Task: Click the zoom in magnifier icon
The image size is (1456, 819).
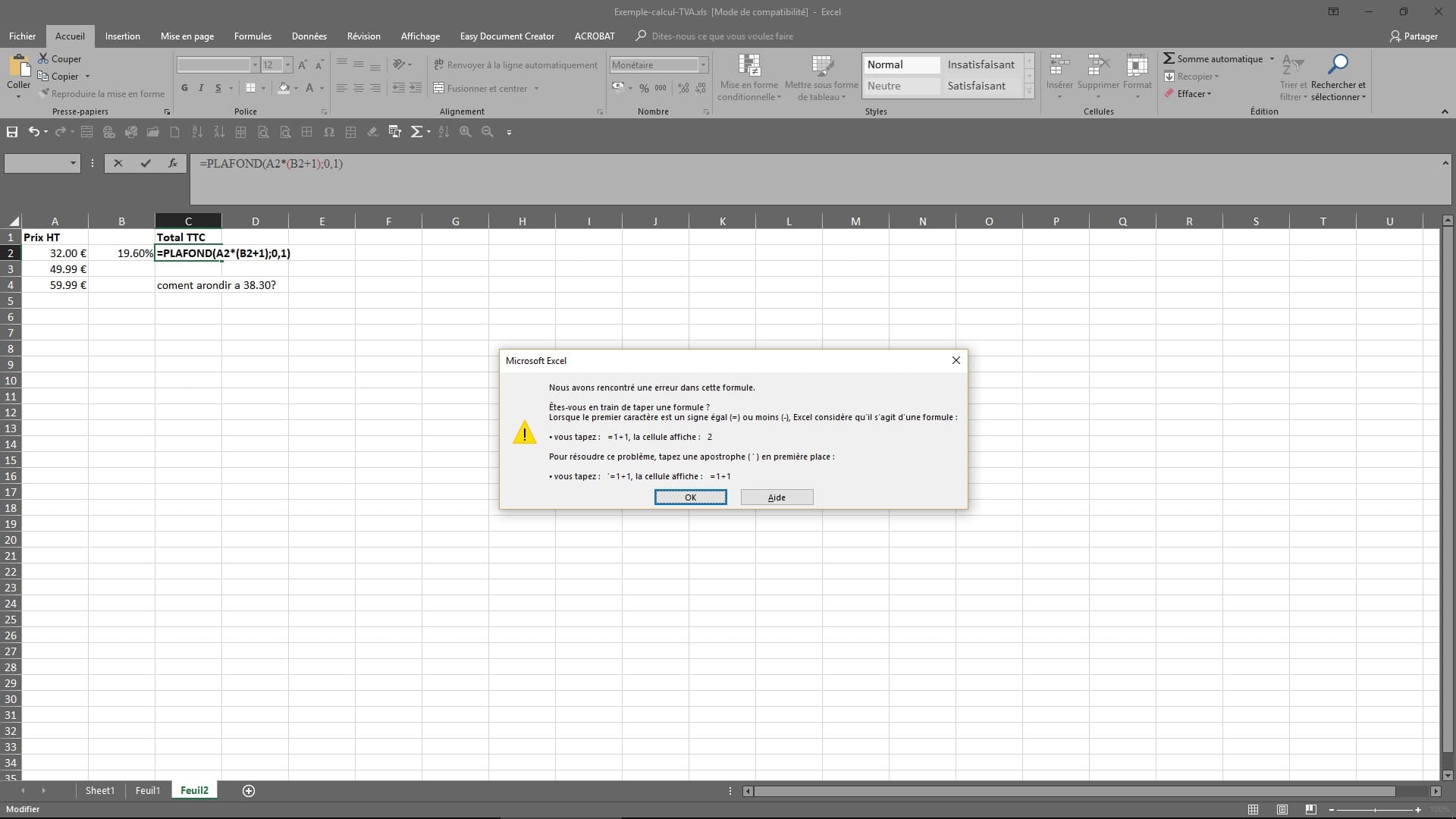Action: 465,132
